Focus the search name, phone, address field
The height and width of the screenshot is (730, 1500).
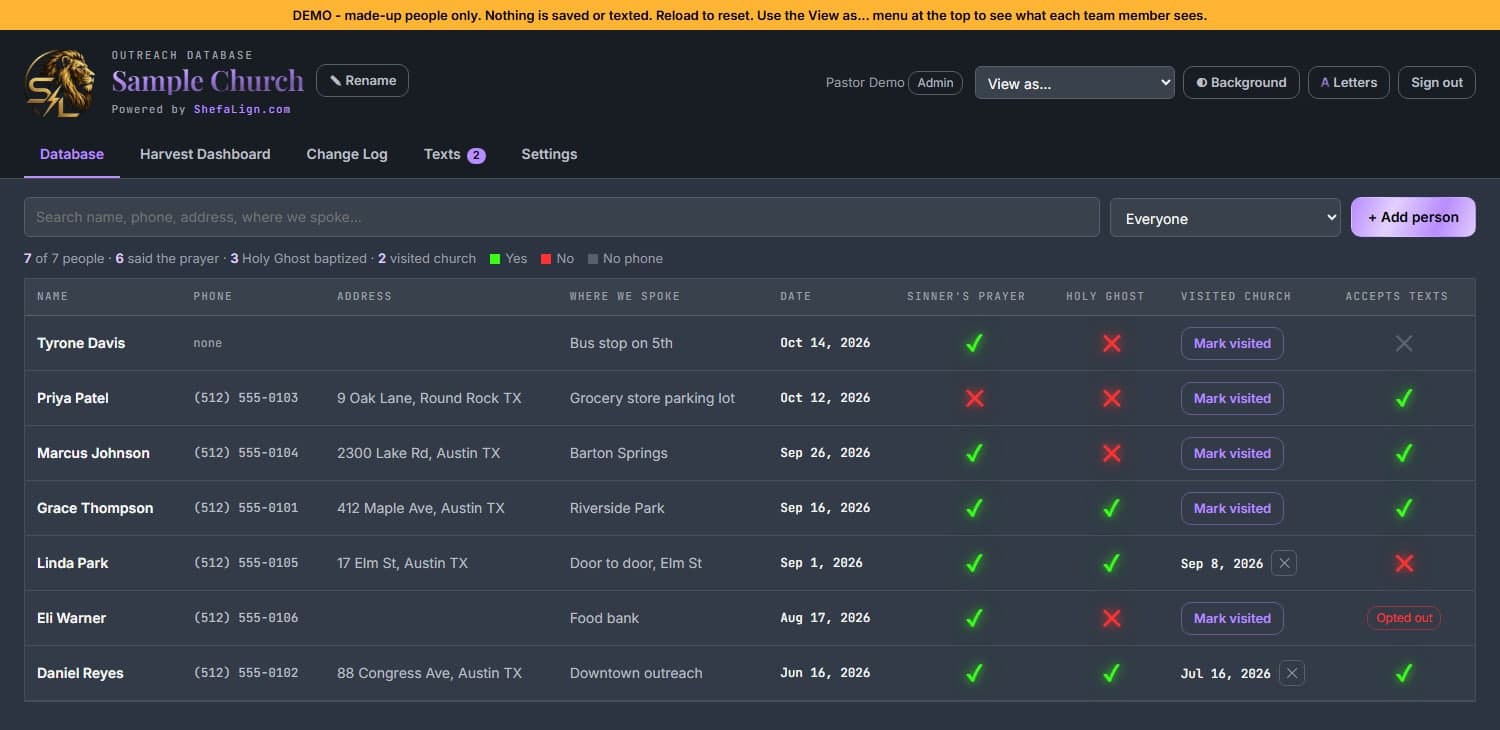click(x=562, y=217)
